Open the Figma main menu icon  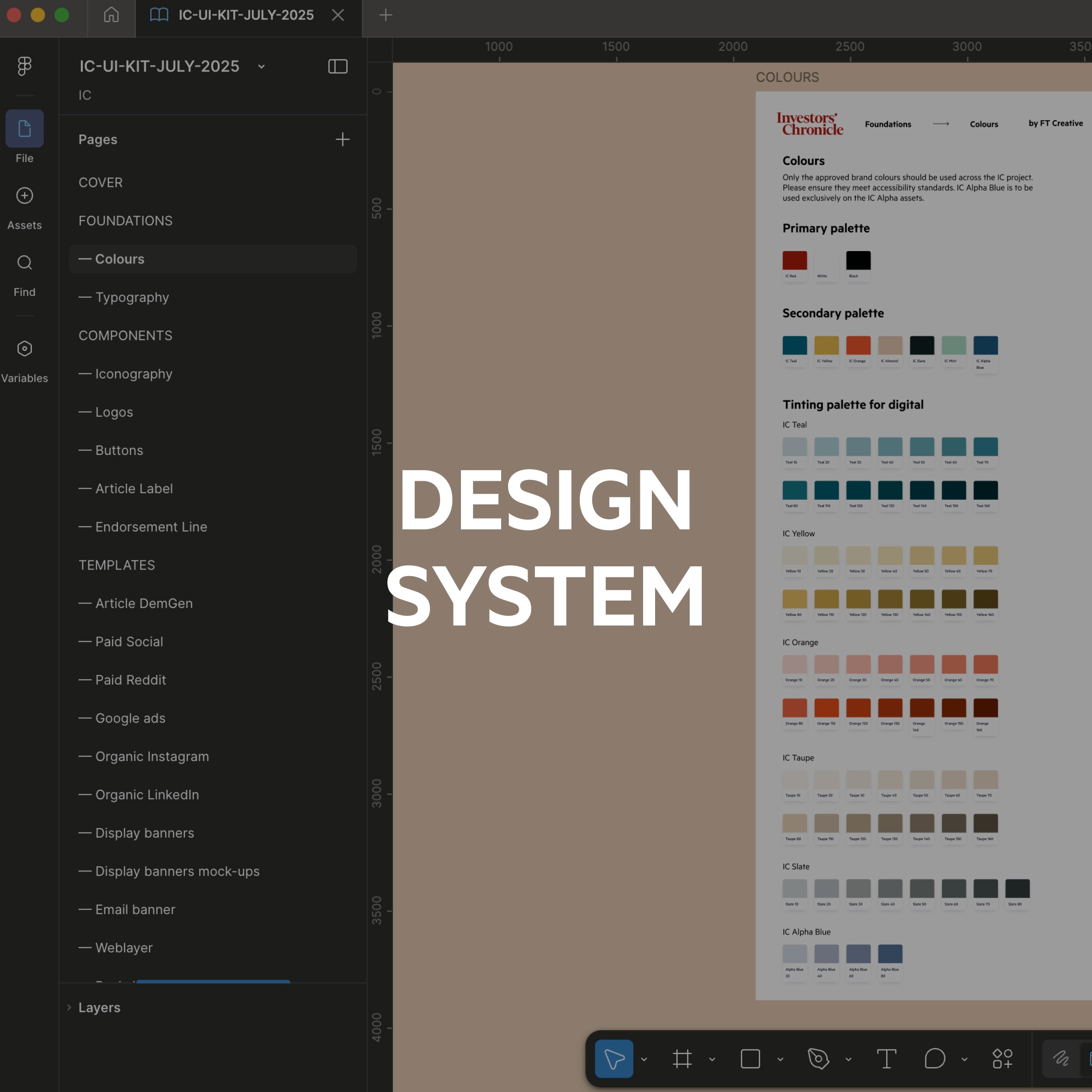pos(25,66)
